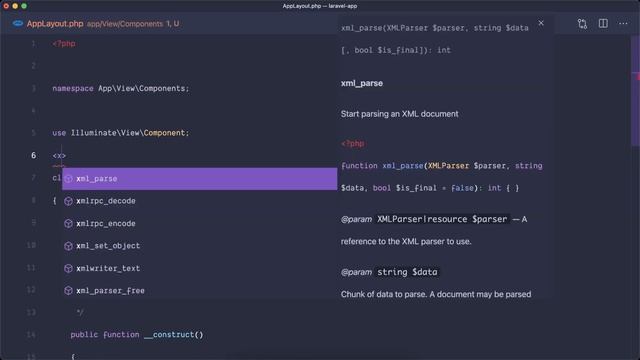The height and width of the screenshot is (360, 640).
Task: Click line number 6 in gutter
Action: pyautogui.click(x=33, y=155)
